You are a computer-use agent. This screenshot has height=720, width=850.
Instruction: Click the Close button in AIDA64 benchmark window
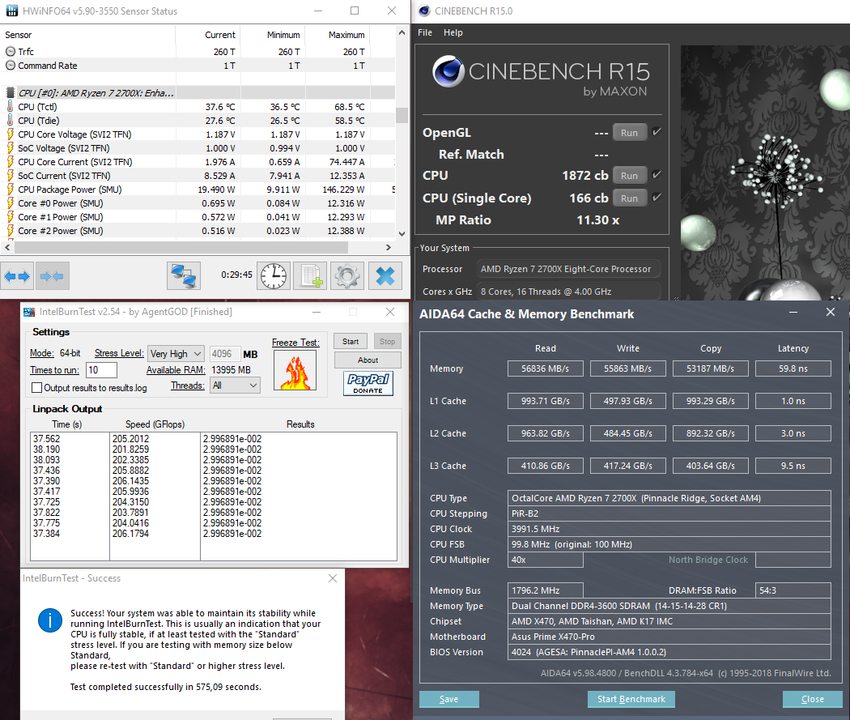[812, 699]
